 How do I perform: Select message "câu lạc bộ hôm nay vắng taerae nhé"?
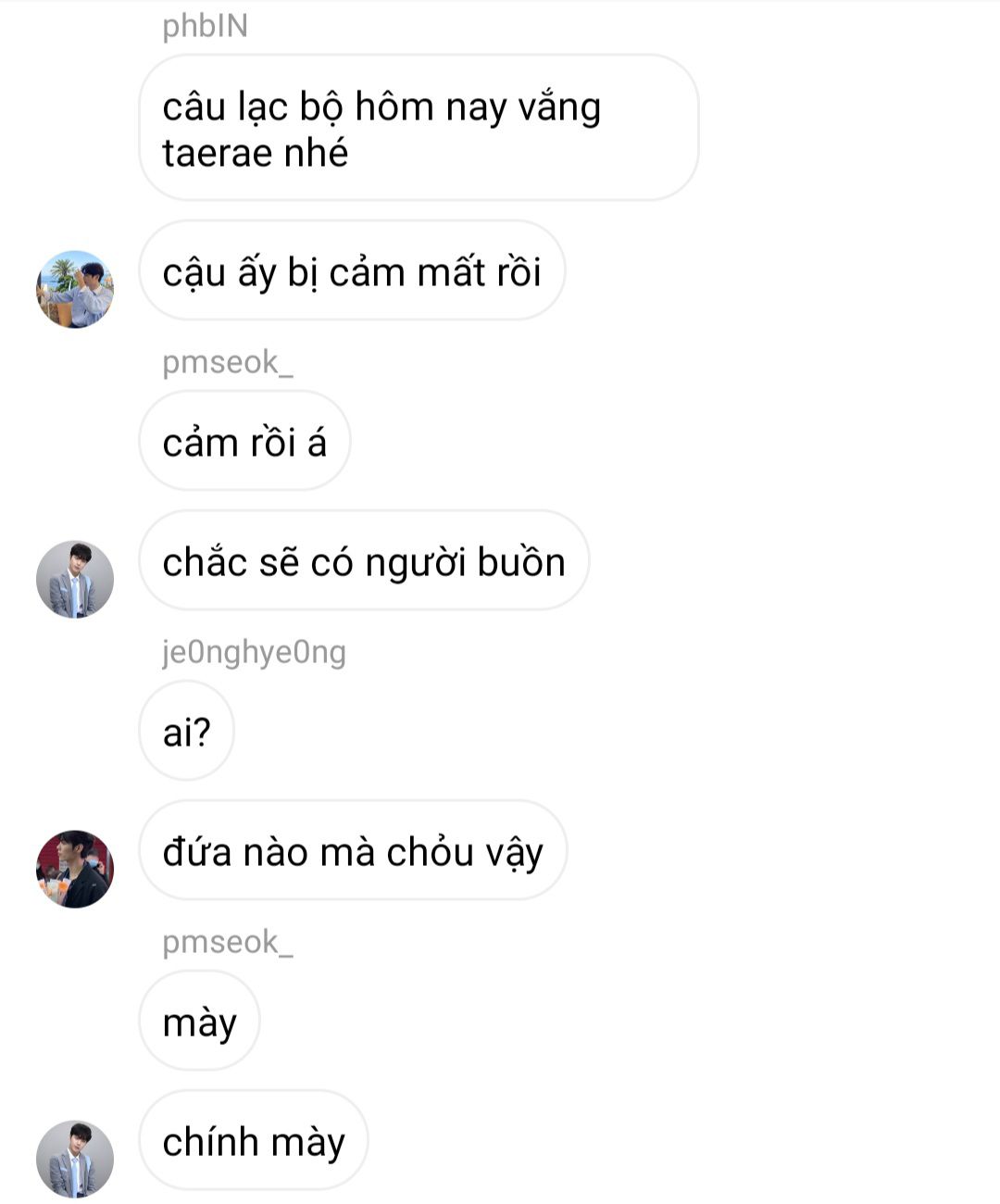point(419,128)
